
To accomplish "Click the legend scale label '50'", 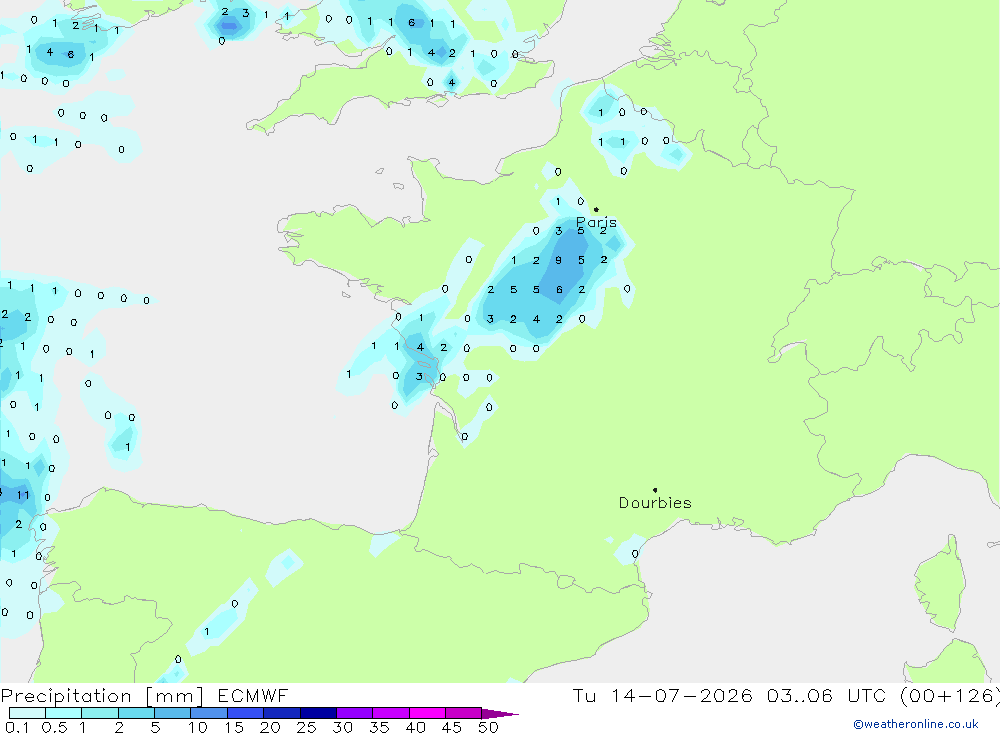I will point(488,727).
